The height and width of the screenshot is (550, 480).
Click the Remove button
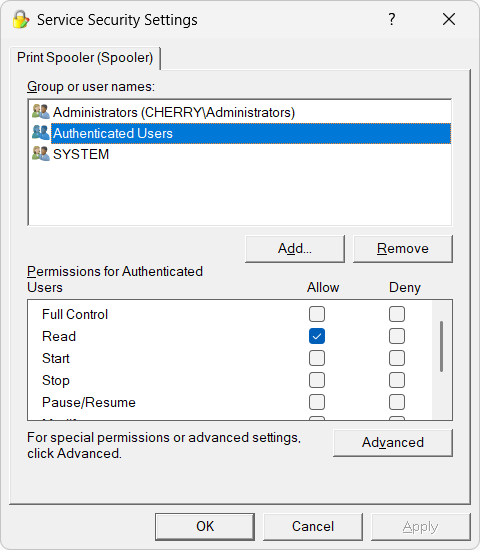(x=402, y=249)
